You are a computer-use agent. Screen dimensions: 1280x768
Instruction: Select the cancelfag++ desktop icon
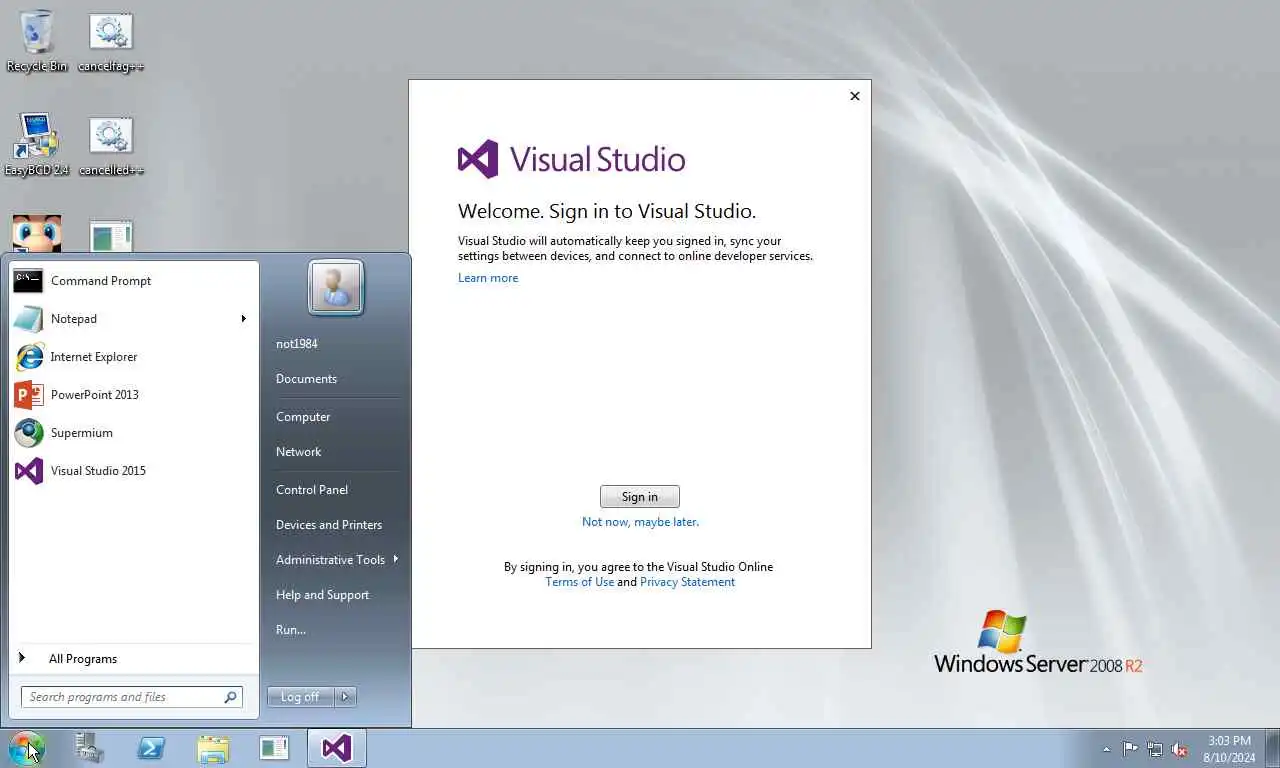point(111,41)
